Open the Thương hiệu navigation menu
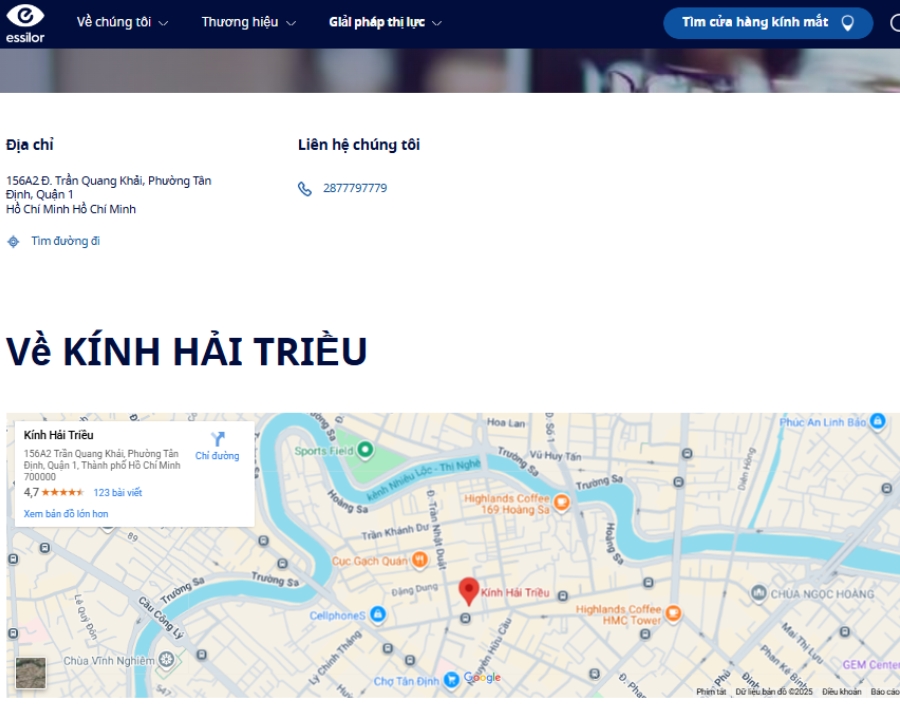900x720 pixels. (x=240, y=22)
